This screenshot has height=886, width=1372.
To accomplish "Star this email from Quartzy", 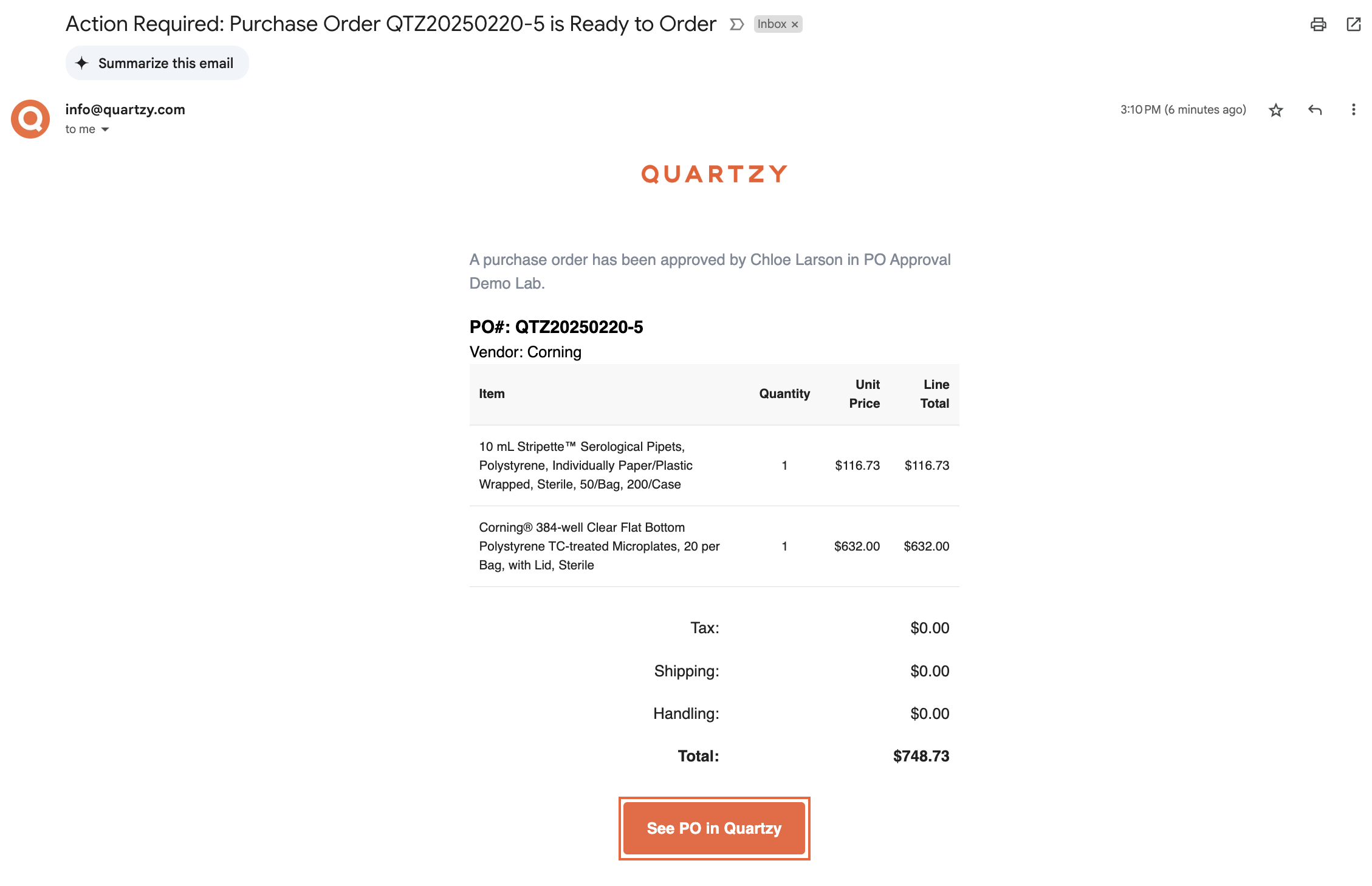I will click(x=1275, y=110).
